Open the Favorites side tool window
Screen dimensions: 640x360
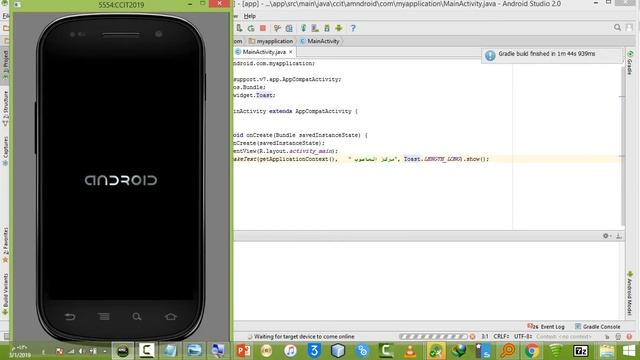pyautogui.click(x=5, y=244)
